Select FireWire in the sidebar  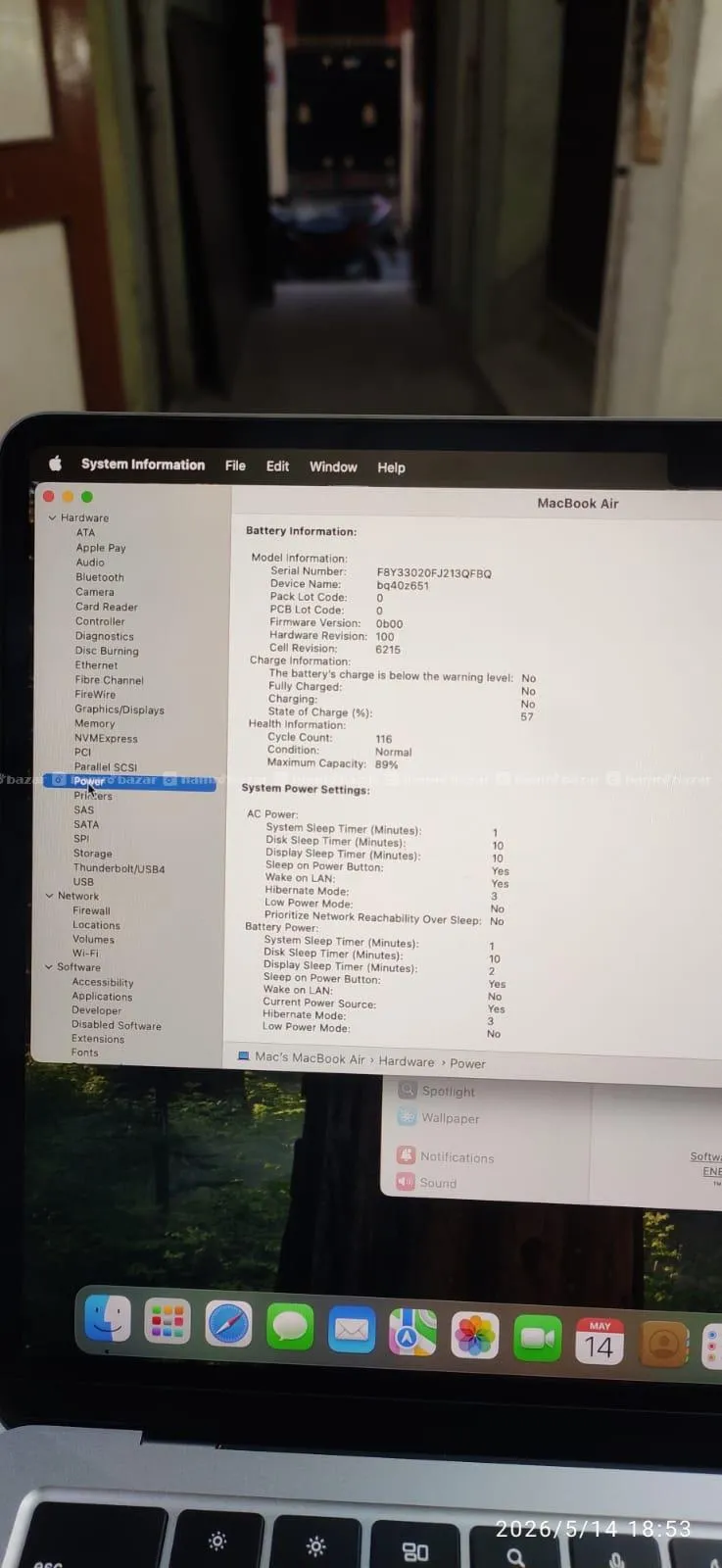click(x=95, y=694)
